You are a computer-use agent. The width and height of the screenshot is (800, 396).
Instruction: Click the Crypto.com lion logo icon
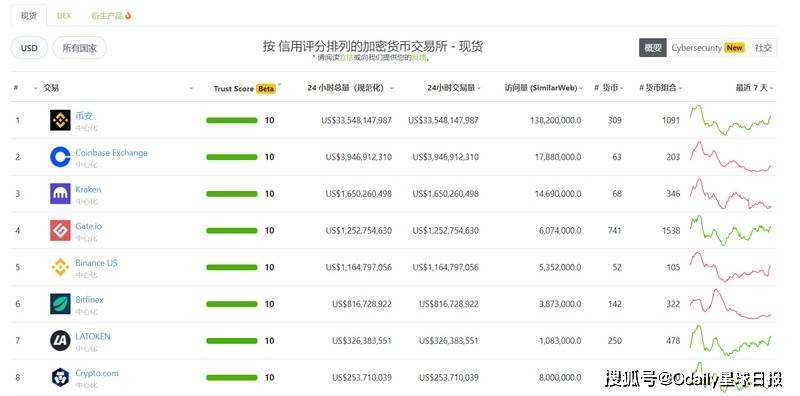(x=60, y=377)
